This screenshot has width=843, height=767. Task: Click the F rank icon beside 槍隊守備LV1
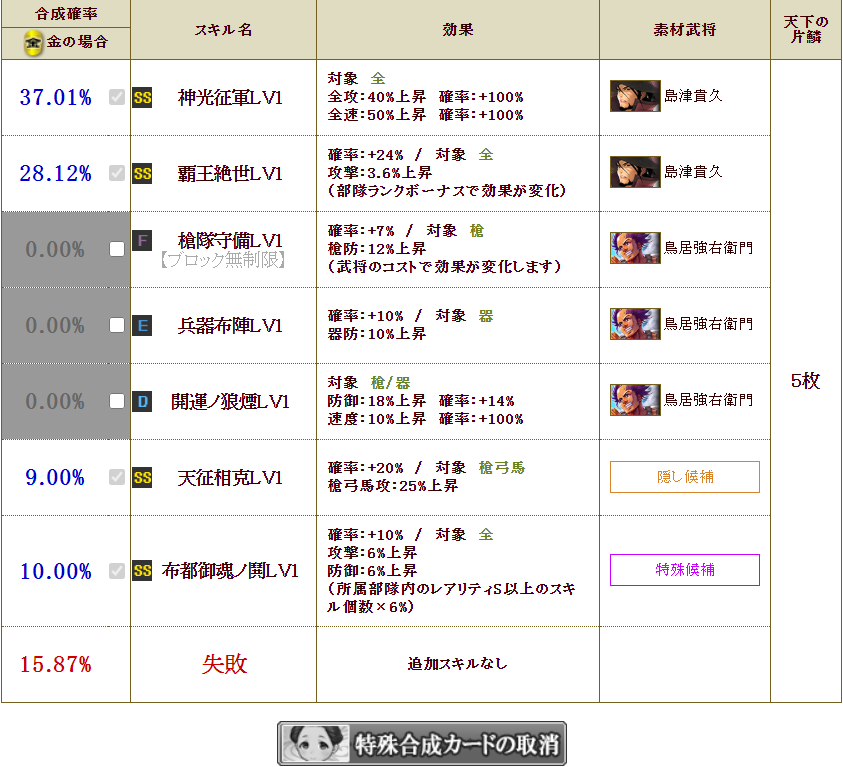[142, 240]
